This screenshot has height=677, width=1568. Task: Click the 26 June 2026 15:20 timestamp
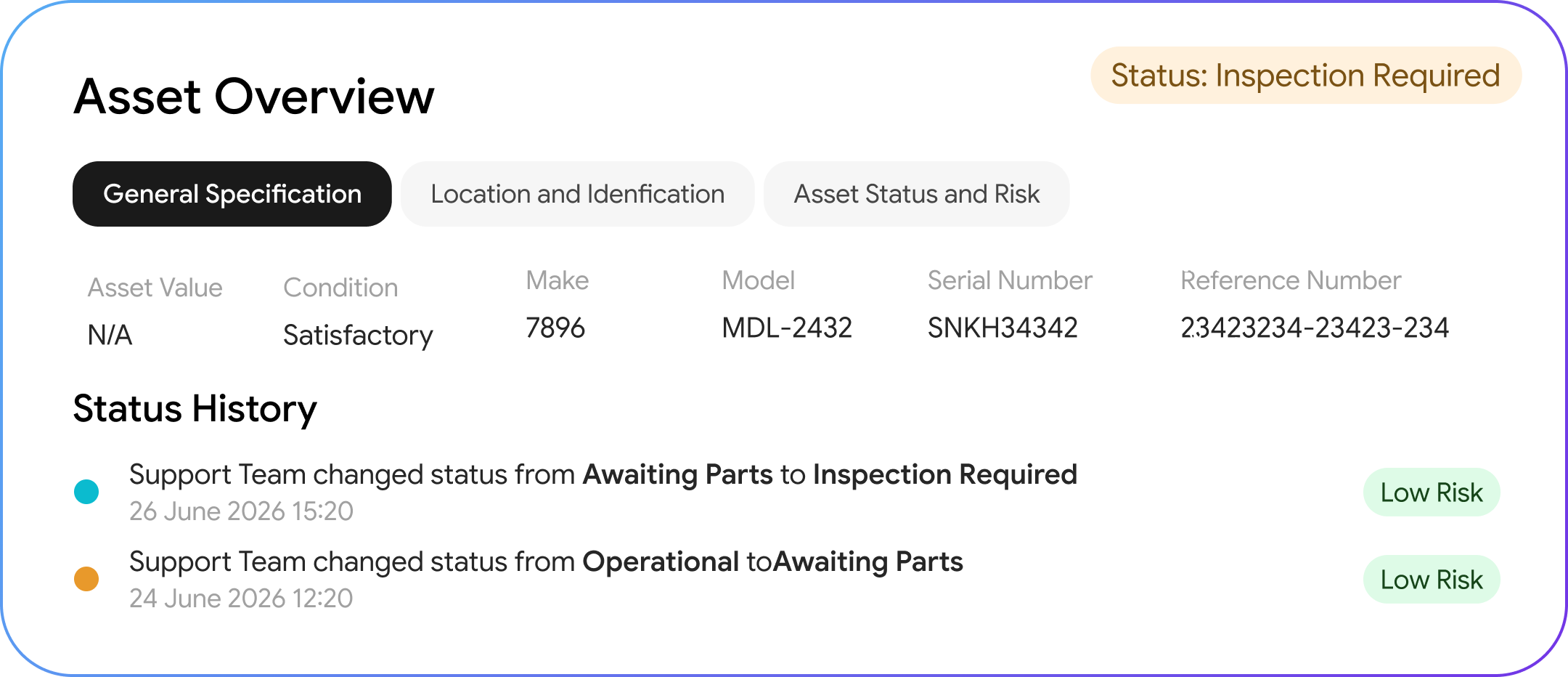[x=241, y=511]
